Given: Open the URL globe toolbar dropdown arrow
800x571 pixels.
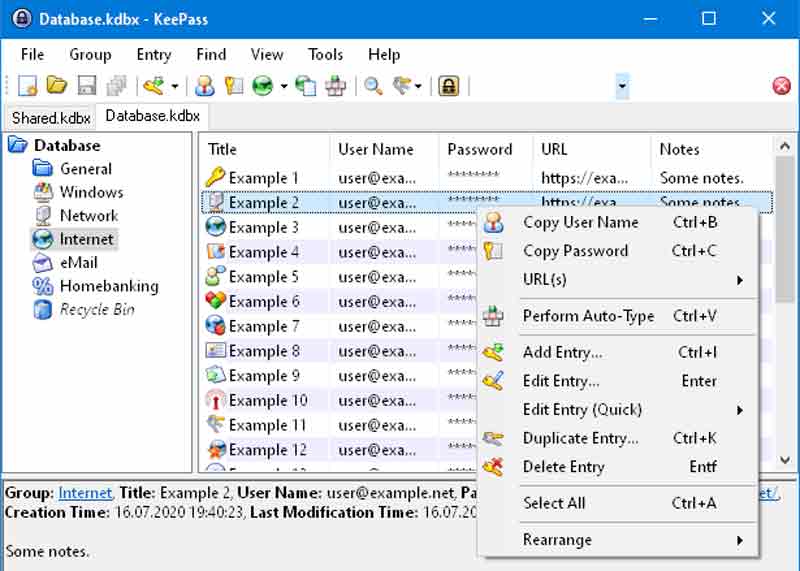Looking at the screenshot, I should tap(284, 86).
